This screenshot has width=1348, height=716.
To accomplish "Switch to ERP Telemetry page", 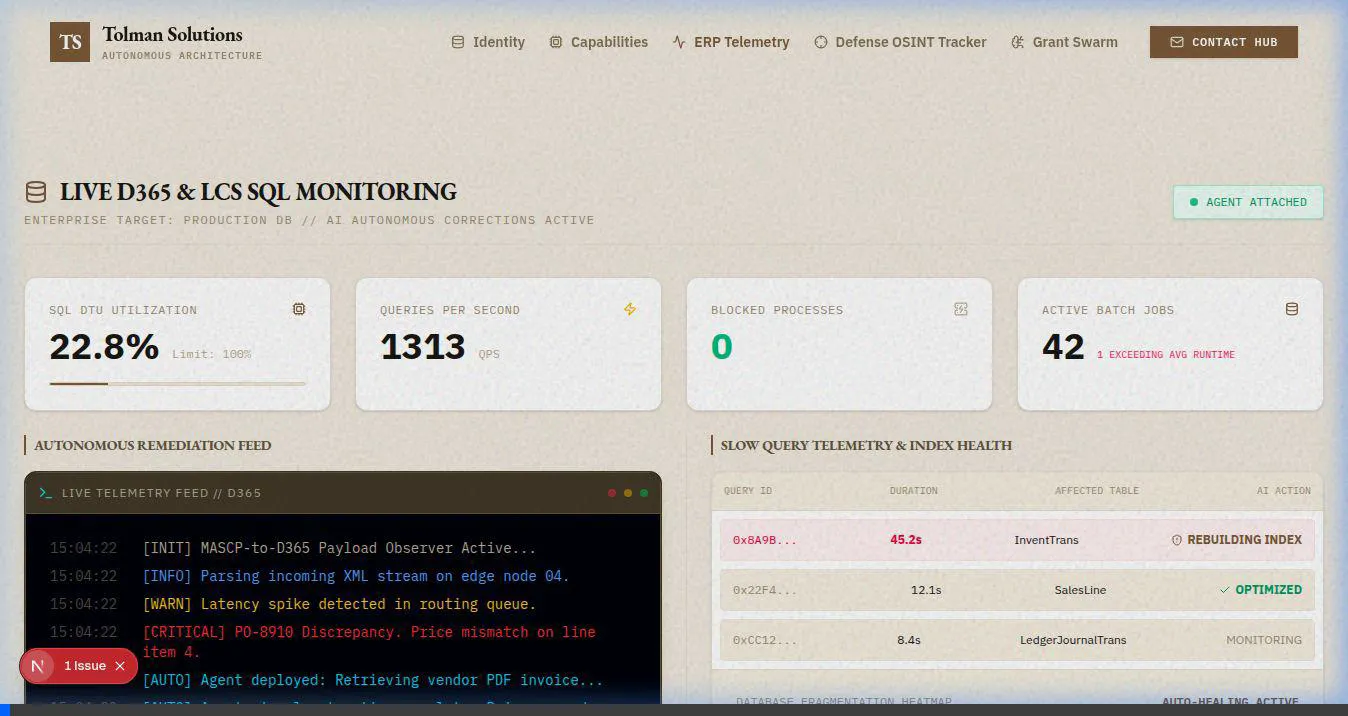I will (730, 42).
